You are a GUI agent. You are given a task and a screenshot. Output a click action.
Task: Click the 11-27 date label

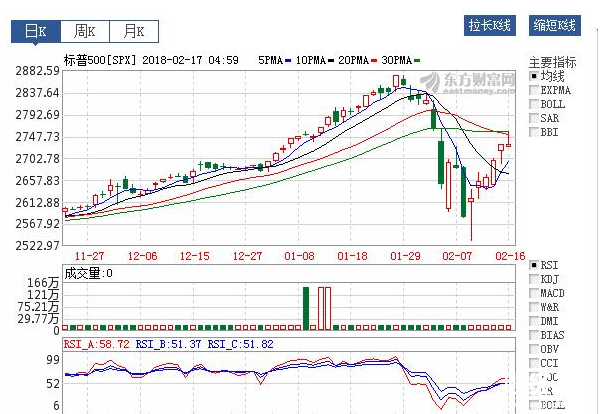[x=89, y=256]
